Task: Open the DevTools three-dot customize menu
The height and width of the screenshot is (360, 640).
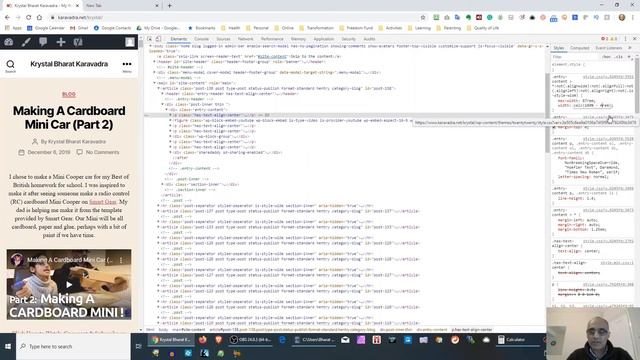Action: 625,39
